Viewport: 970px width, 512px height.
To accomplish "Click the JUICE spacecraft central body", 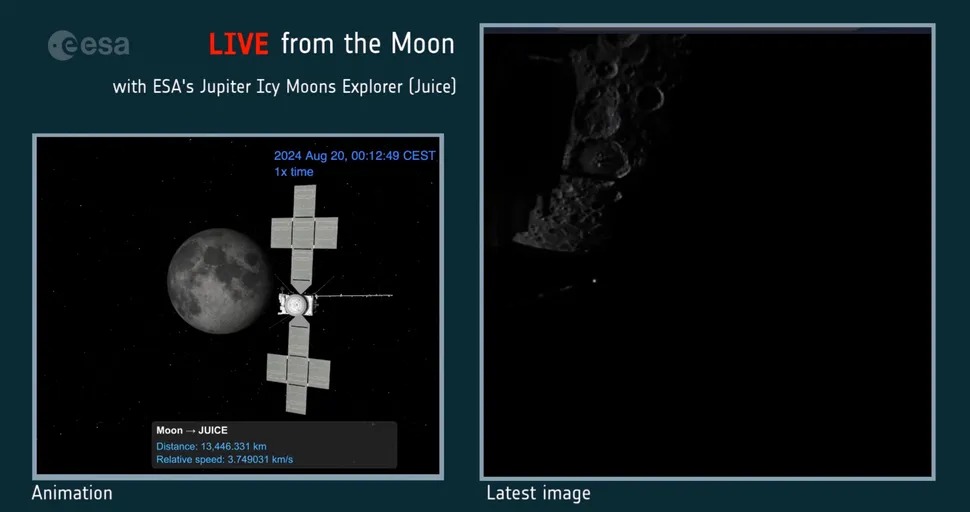I will coord(297,302).
